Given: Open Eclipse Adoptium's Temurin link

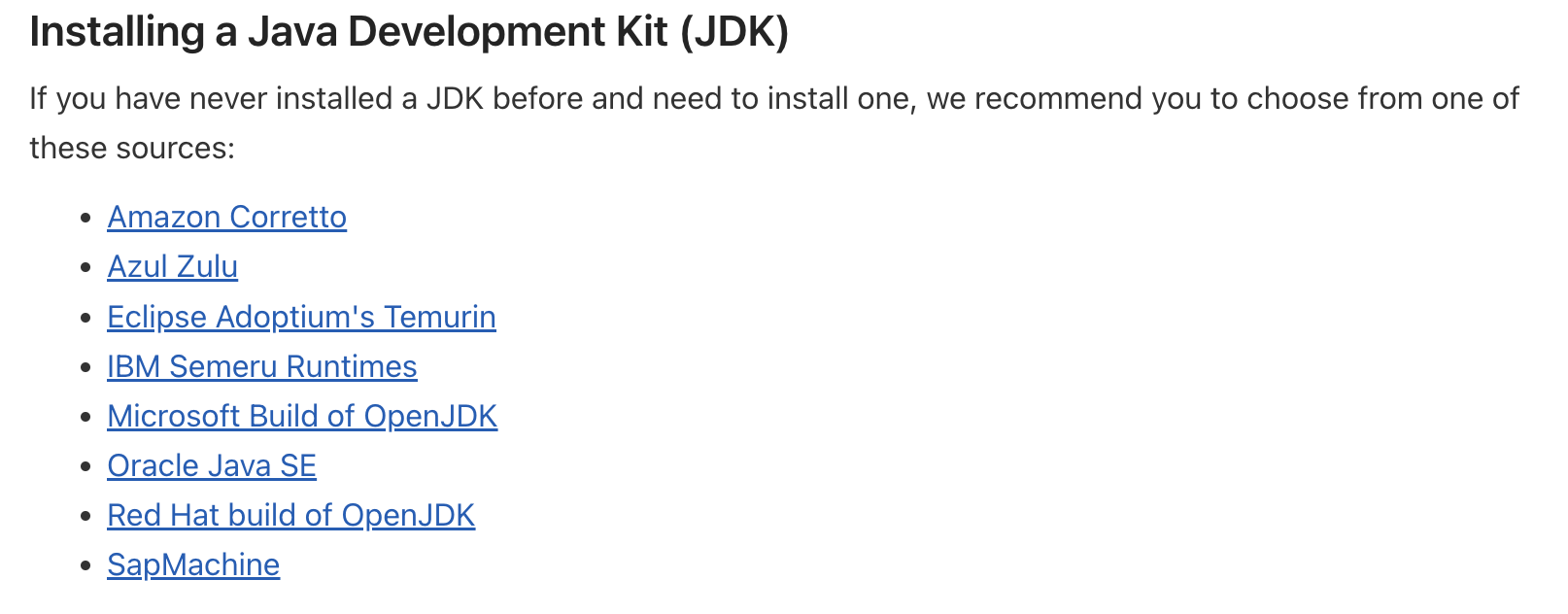Looking at the screenshot, I should (301, 317).
